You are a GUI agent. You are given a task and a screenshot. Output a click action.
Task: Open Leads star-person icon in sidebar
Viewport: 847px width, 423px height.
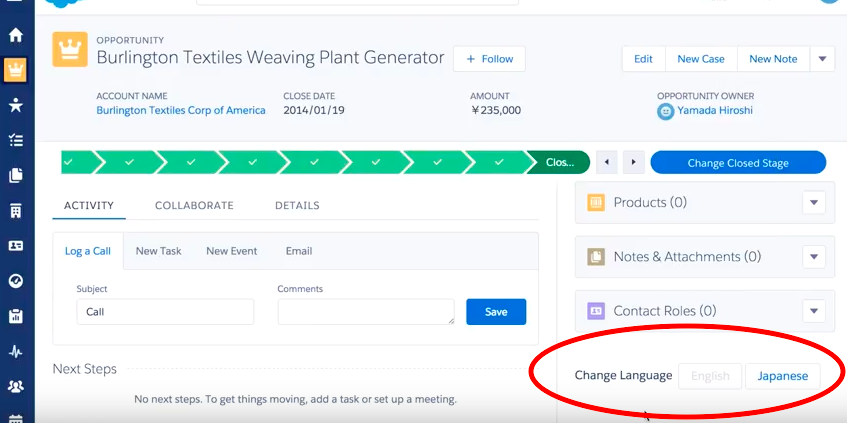pos(16,105)
